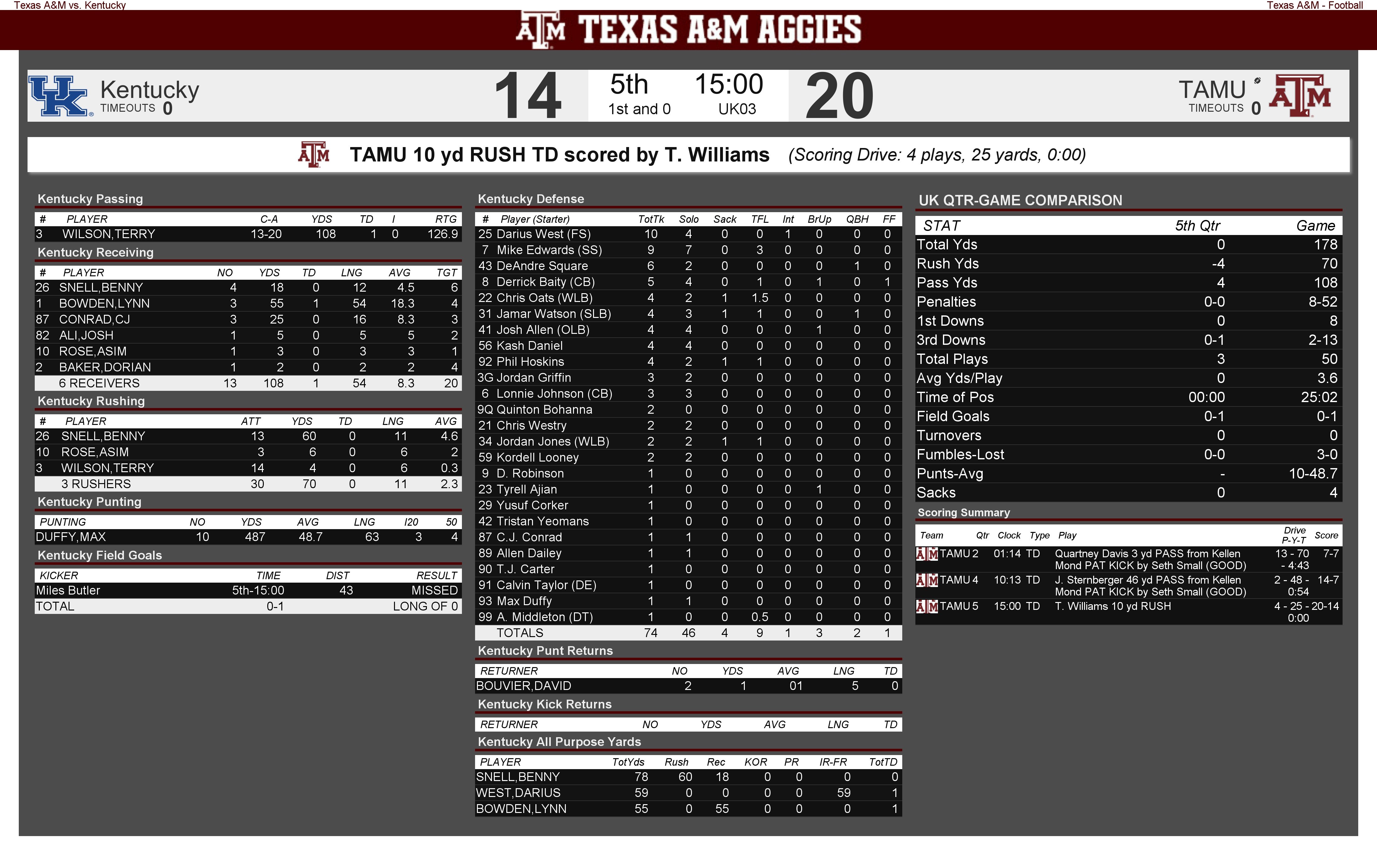Click Darius West (FS) defense row

(688, 234)
